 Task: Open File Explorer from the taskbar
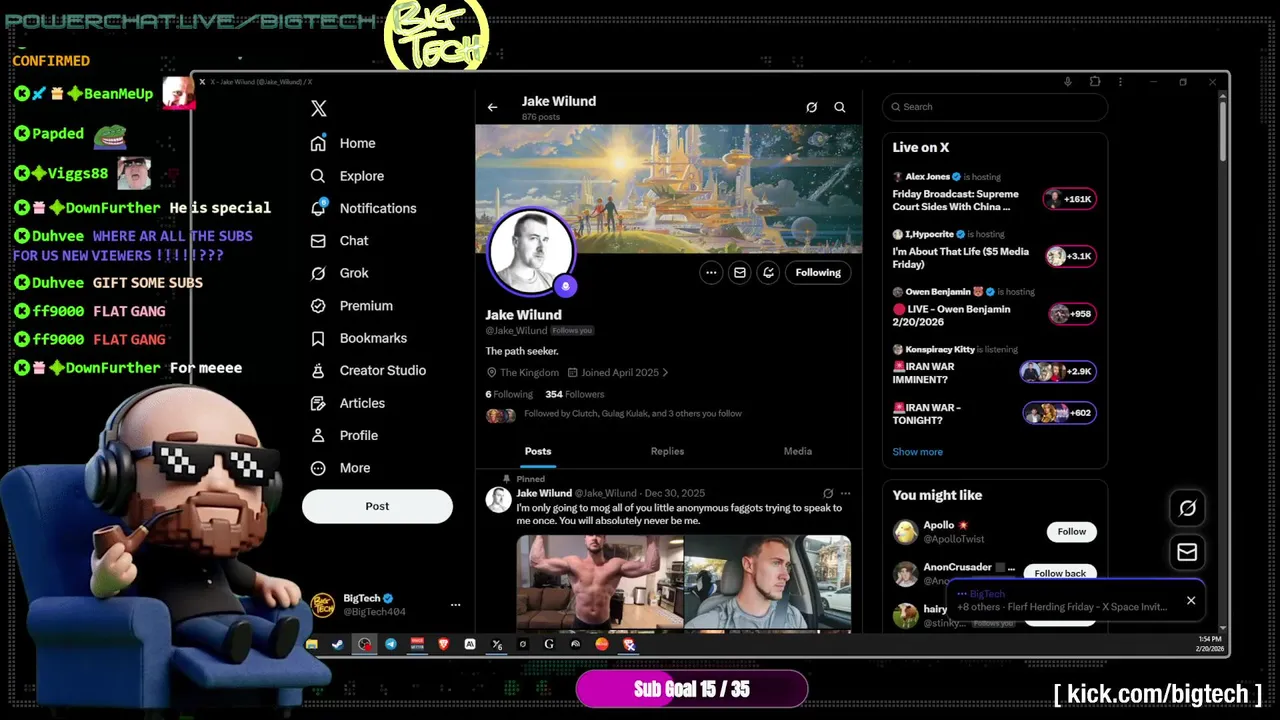(x=312, y=645)
